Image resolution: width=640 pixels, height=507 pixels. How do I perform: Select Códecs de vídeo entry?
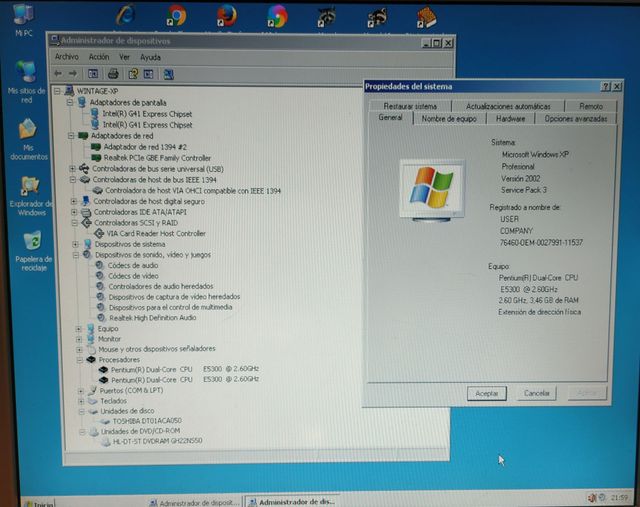tap(133, 276)
